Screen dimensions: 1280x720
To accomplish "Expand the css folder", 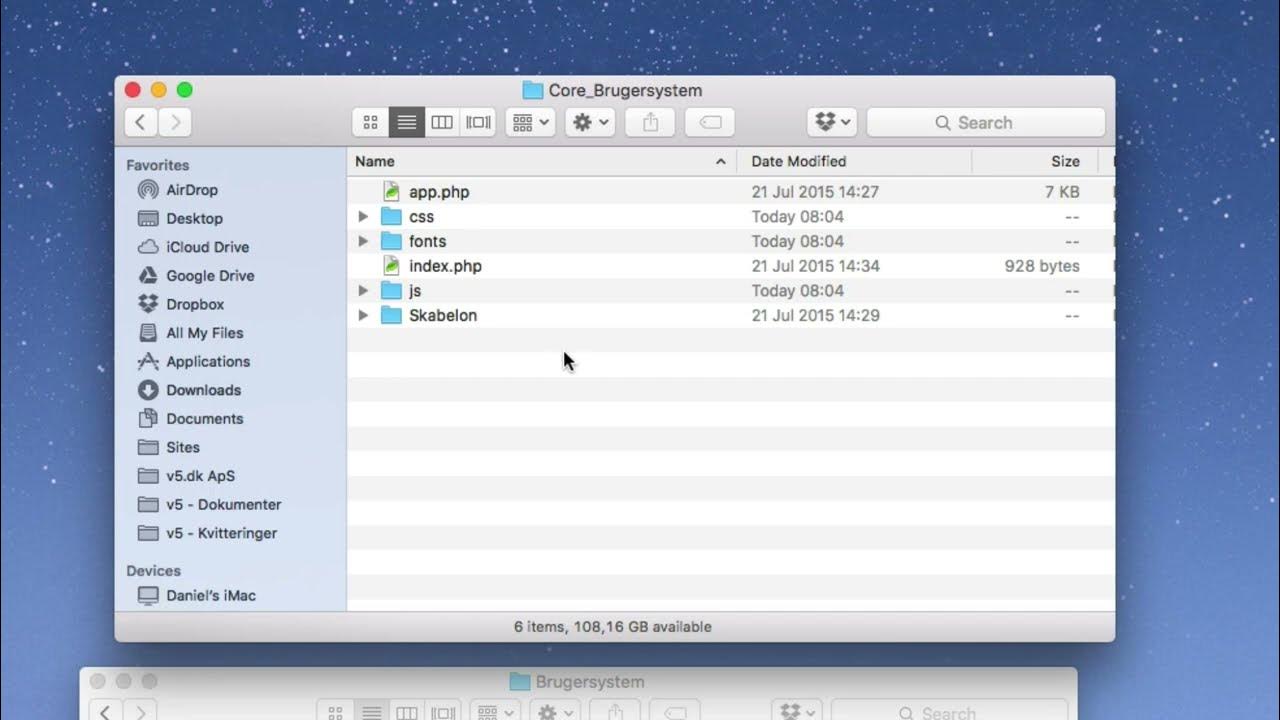I will click(363, 216).
